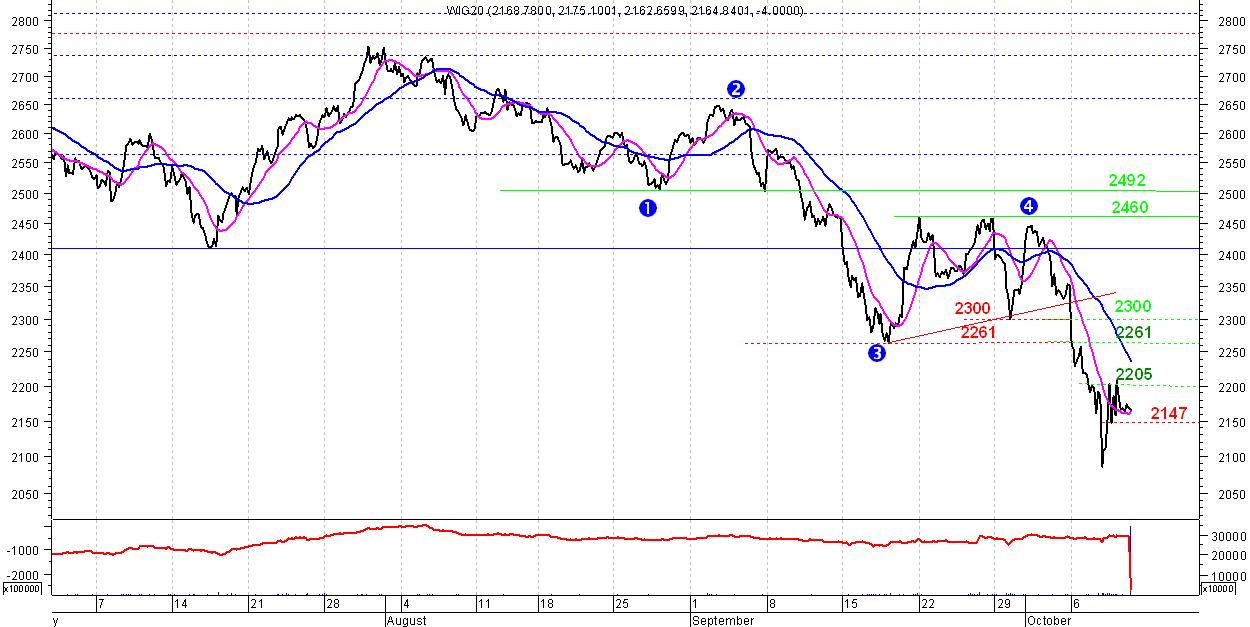Click the date tick labeled 21

pos(257,605)
